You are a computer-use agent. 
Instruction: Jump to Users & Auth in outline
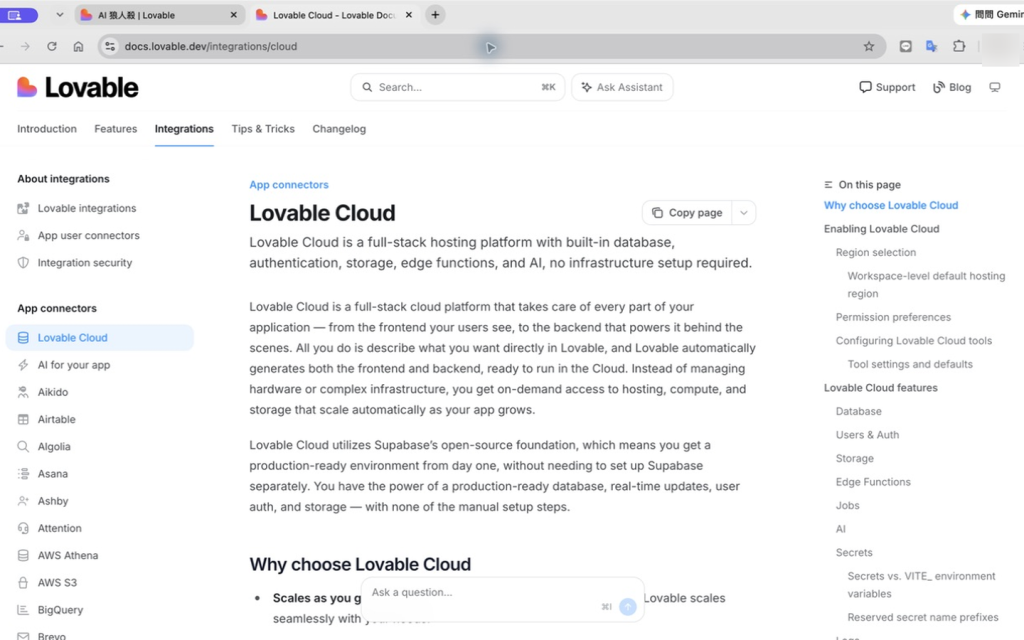[x=867, y=434]
